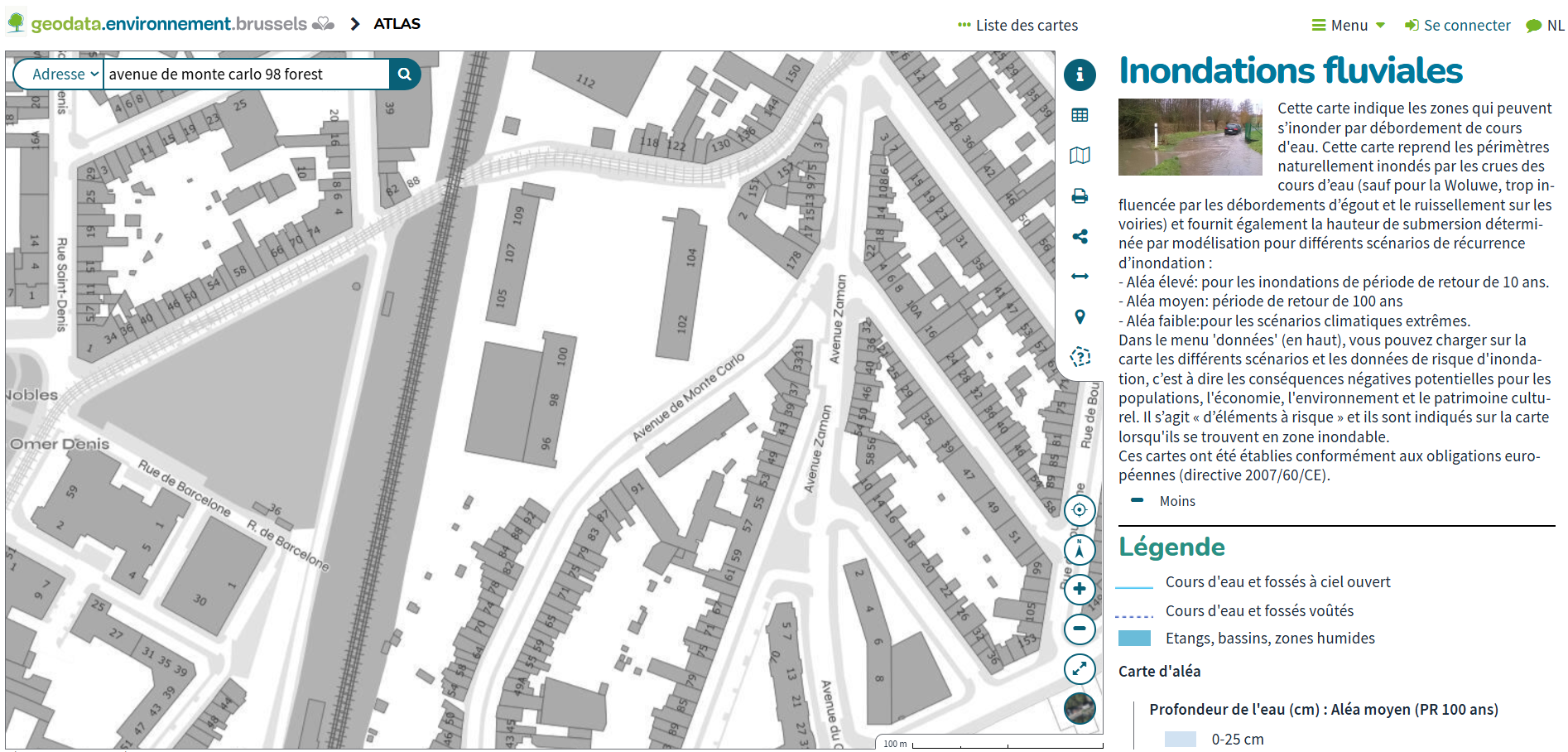Toggle fullscreen map view
This screenshot has width=1568, height=752.
click(1080, 669)
